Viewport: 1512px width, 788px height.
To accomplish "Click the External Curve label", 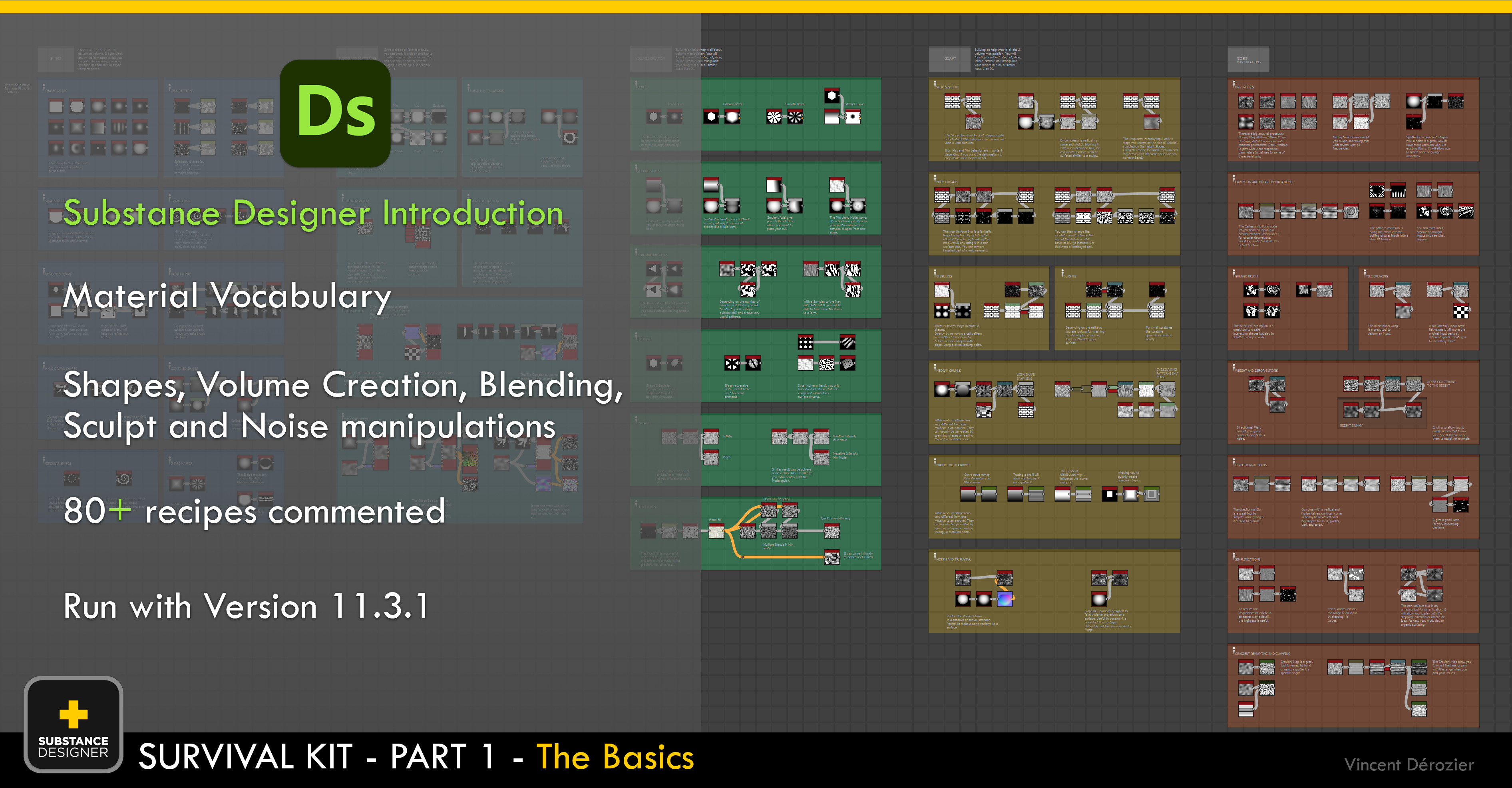I will pos(853,104).
